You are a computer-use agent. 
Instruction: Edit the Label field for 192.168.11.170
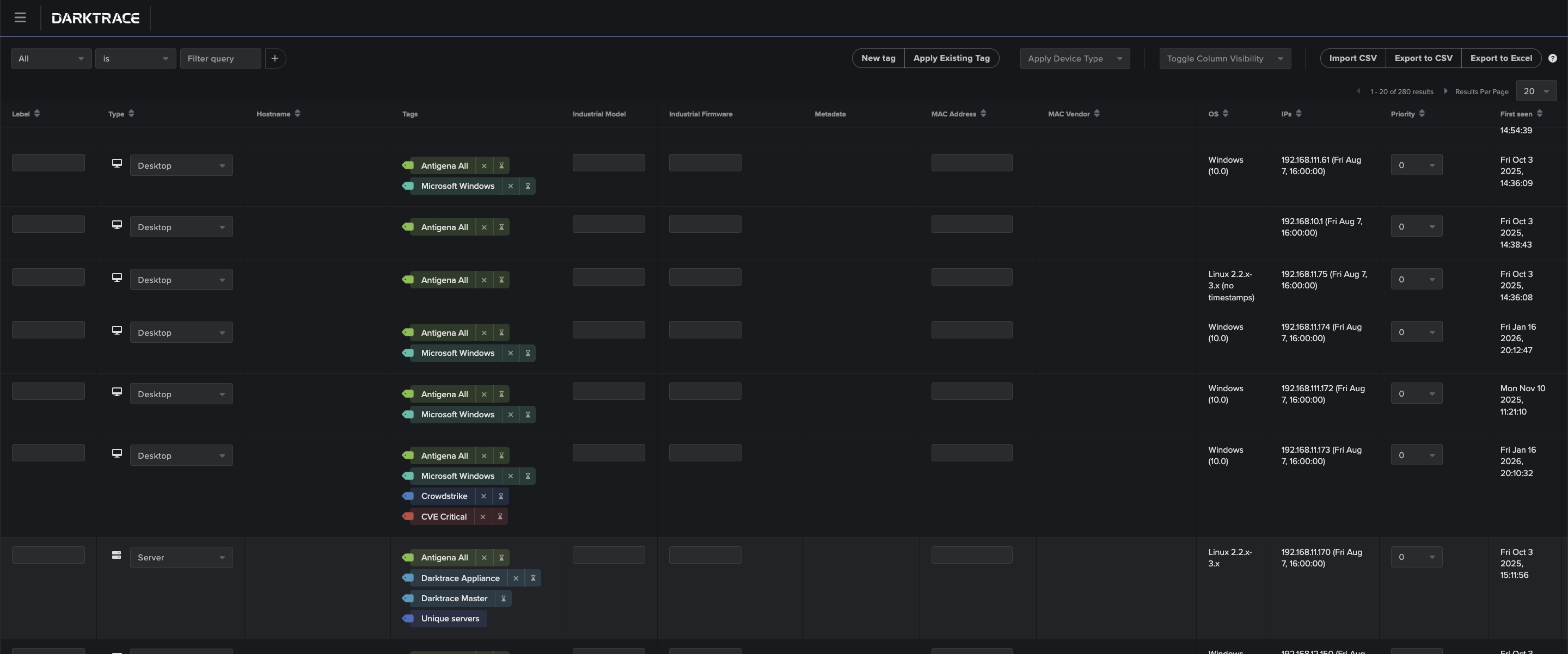click(48, 555)
